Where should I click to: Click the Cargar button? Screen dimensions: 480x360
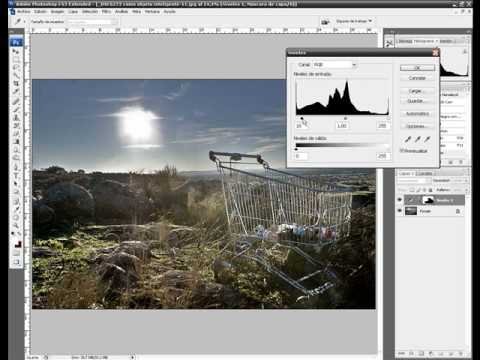417,91
